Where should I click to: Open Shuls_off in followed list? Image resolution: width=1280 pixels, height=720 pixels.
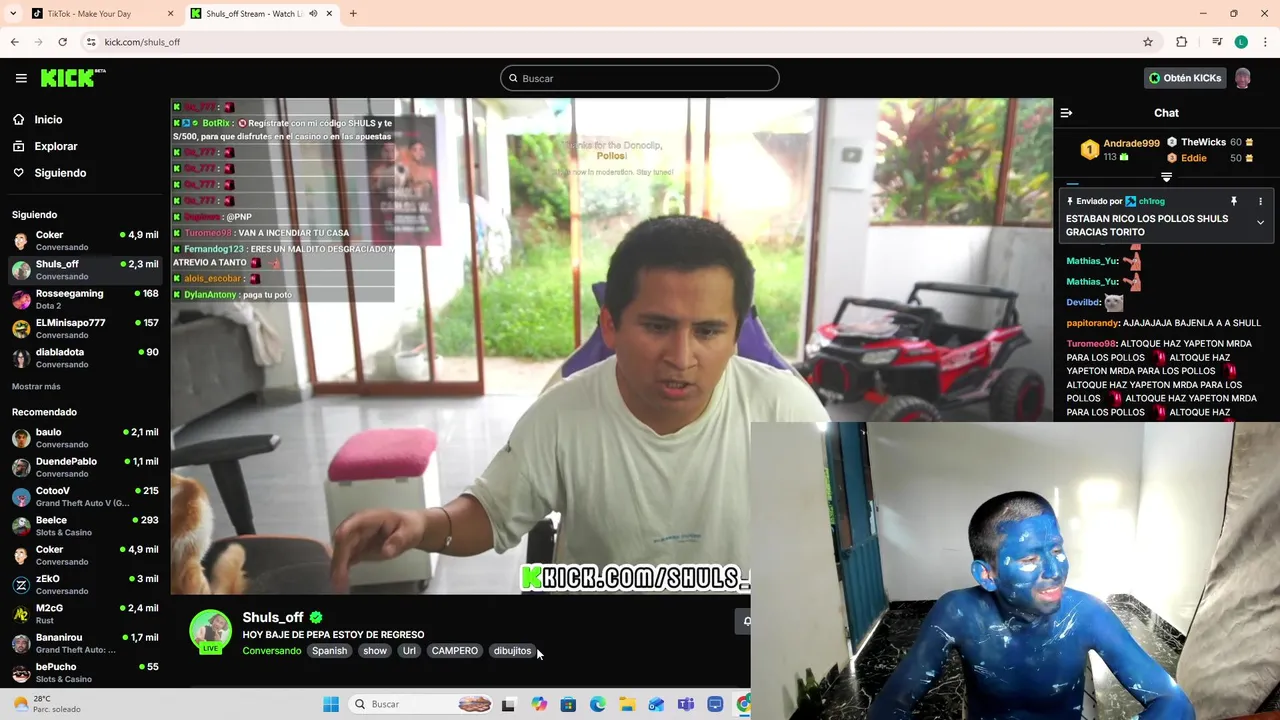click(x=85, y=270)
